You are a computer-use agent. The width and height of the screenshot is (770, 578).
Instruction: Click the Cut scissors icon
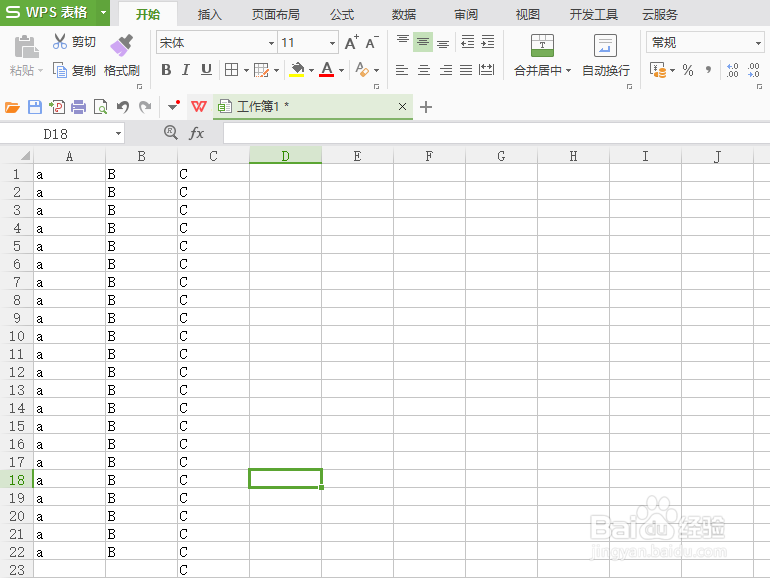click(x=60, y=42)
